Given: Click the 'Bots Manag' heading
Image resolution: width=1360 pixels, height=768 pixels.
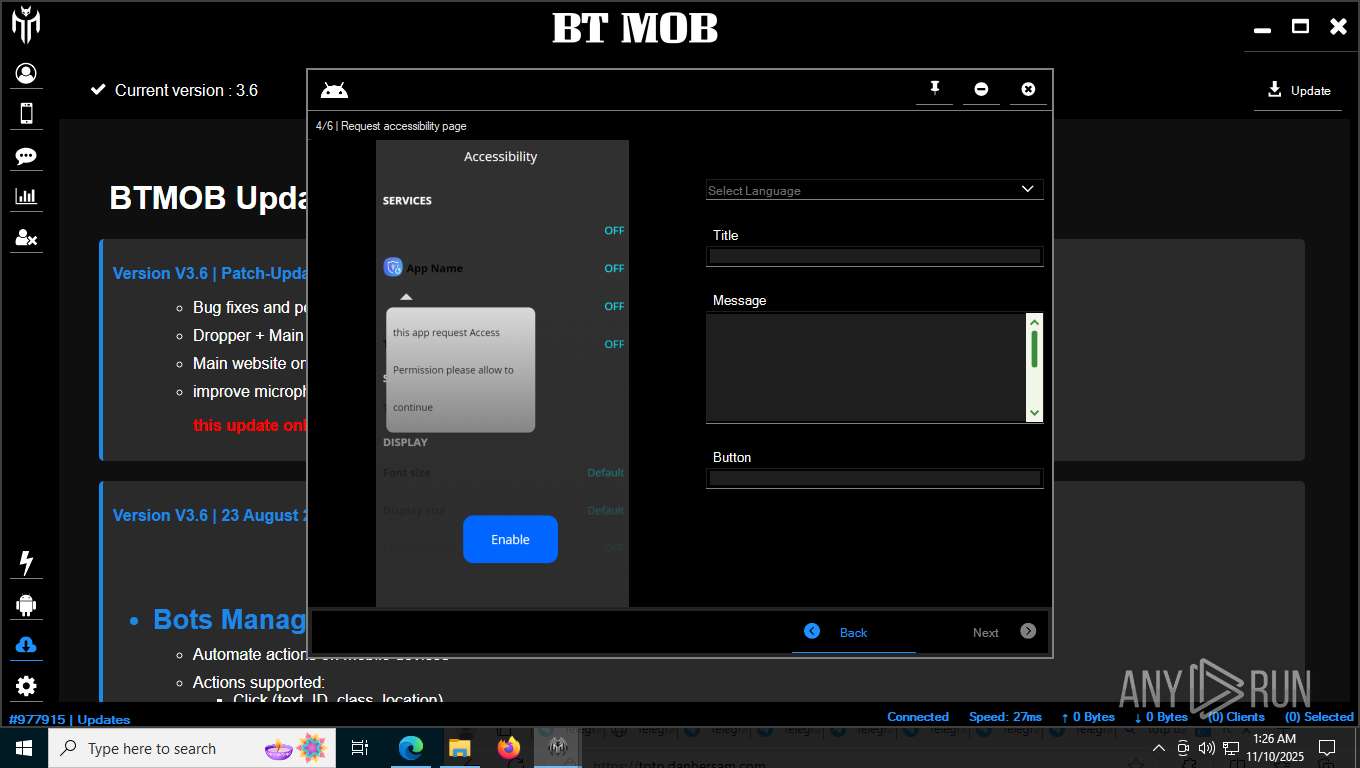Looking at the screenshot, I should click(230, 619).
